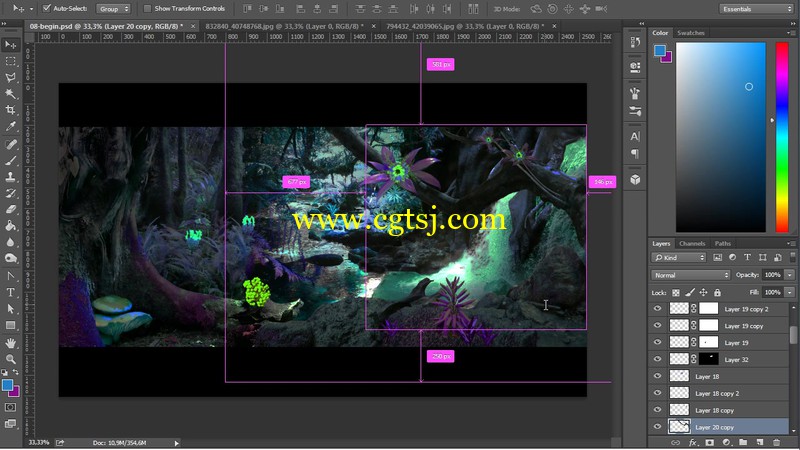Open status bar info arrow menu

177,443
